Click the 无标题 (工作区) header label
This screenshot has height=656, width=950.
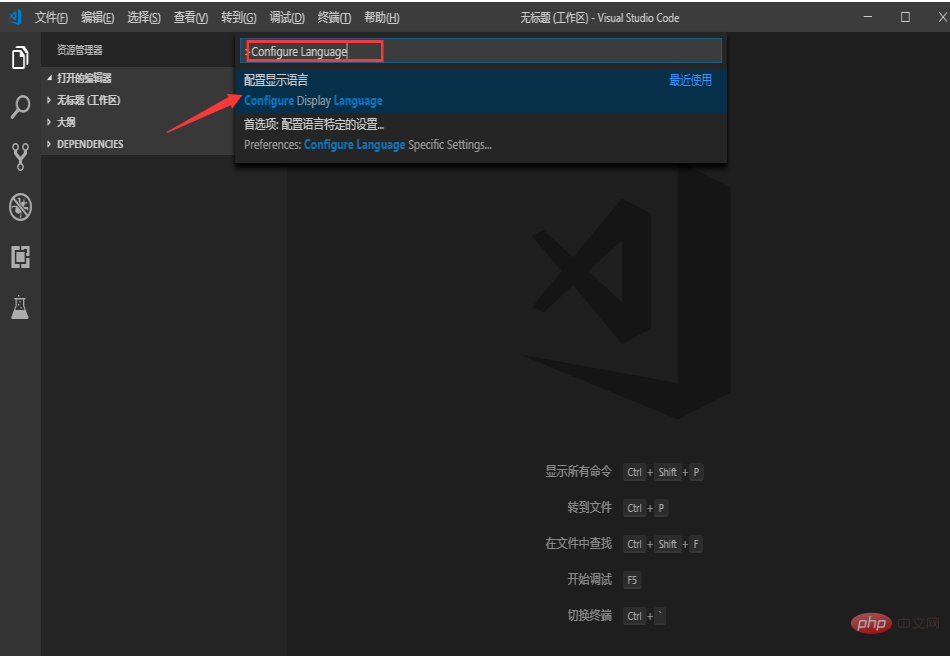[x=88, y=100]
